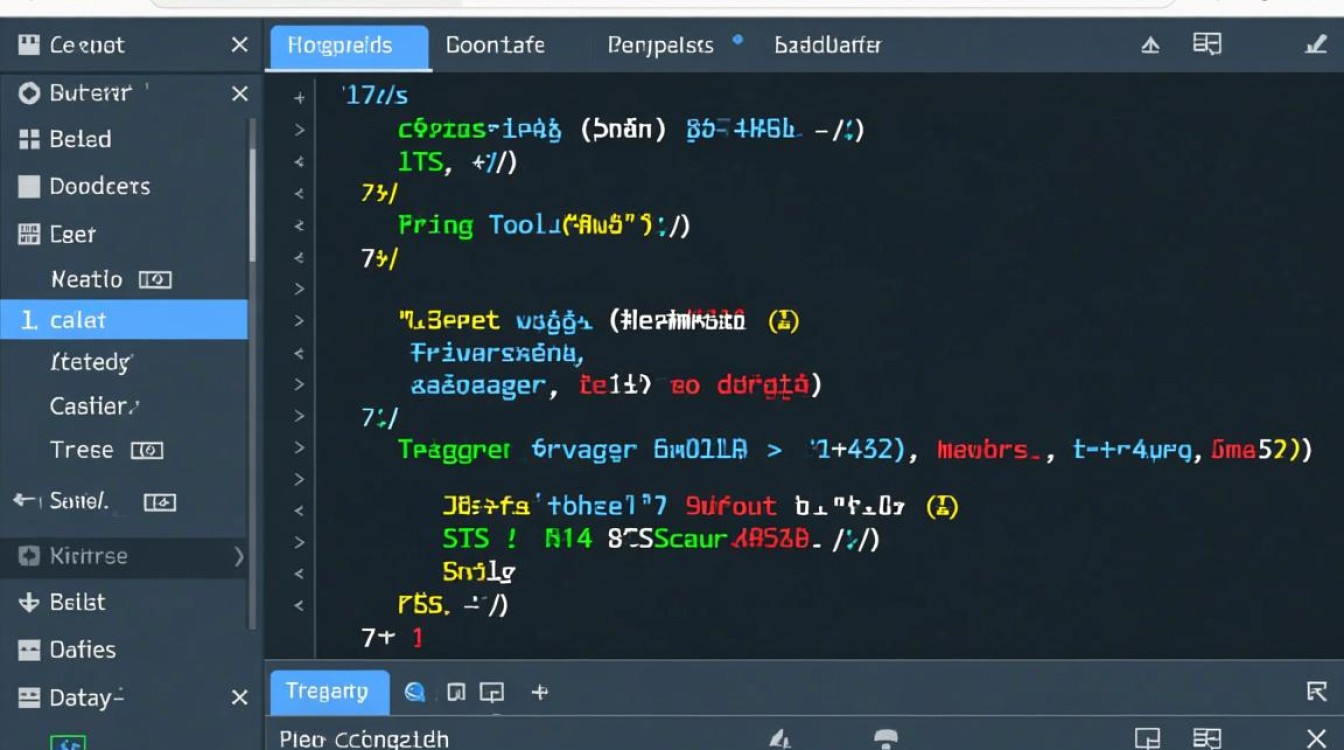1344x750 pixels.
Task: Toggle the blue dot on Benjpelsts tab
Action: tap(738, 37)
